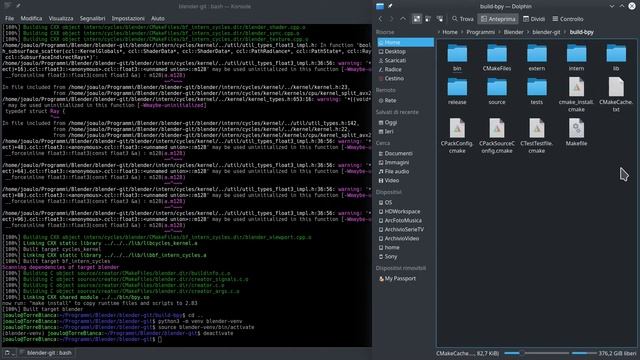
Task: Adjust the icon zoom slider in Dolphin status bar
Action: pos(536,353)
